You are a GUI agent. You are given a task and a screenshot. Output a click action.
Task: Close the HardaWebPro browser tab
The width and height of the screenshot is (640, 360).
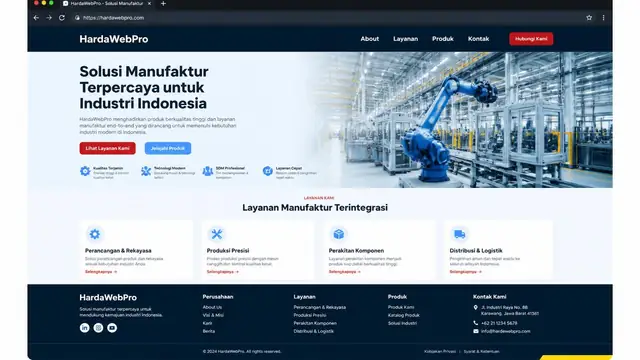pyautogui.click(x=149, y=4)
